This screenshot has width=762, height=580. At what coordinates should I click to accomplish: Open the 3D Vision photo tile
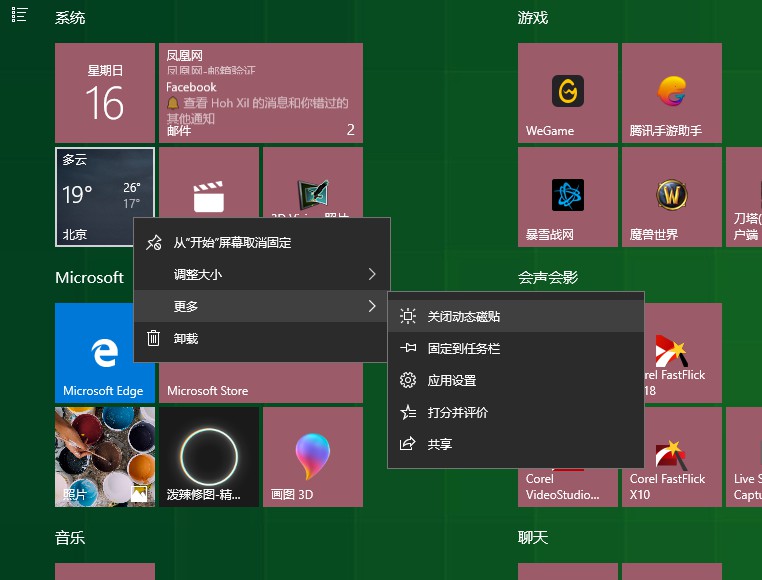point(313,182)
